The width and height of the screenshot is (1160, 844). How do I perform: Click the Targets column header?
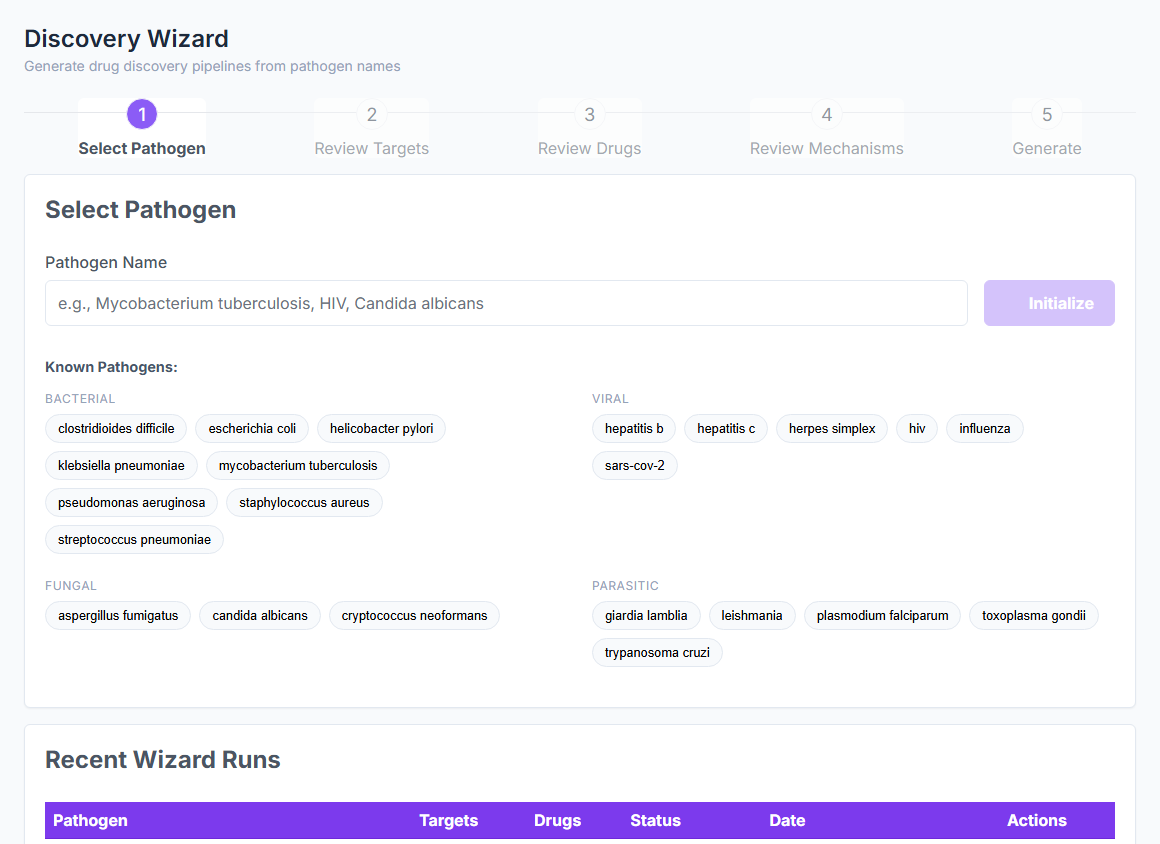448,820
